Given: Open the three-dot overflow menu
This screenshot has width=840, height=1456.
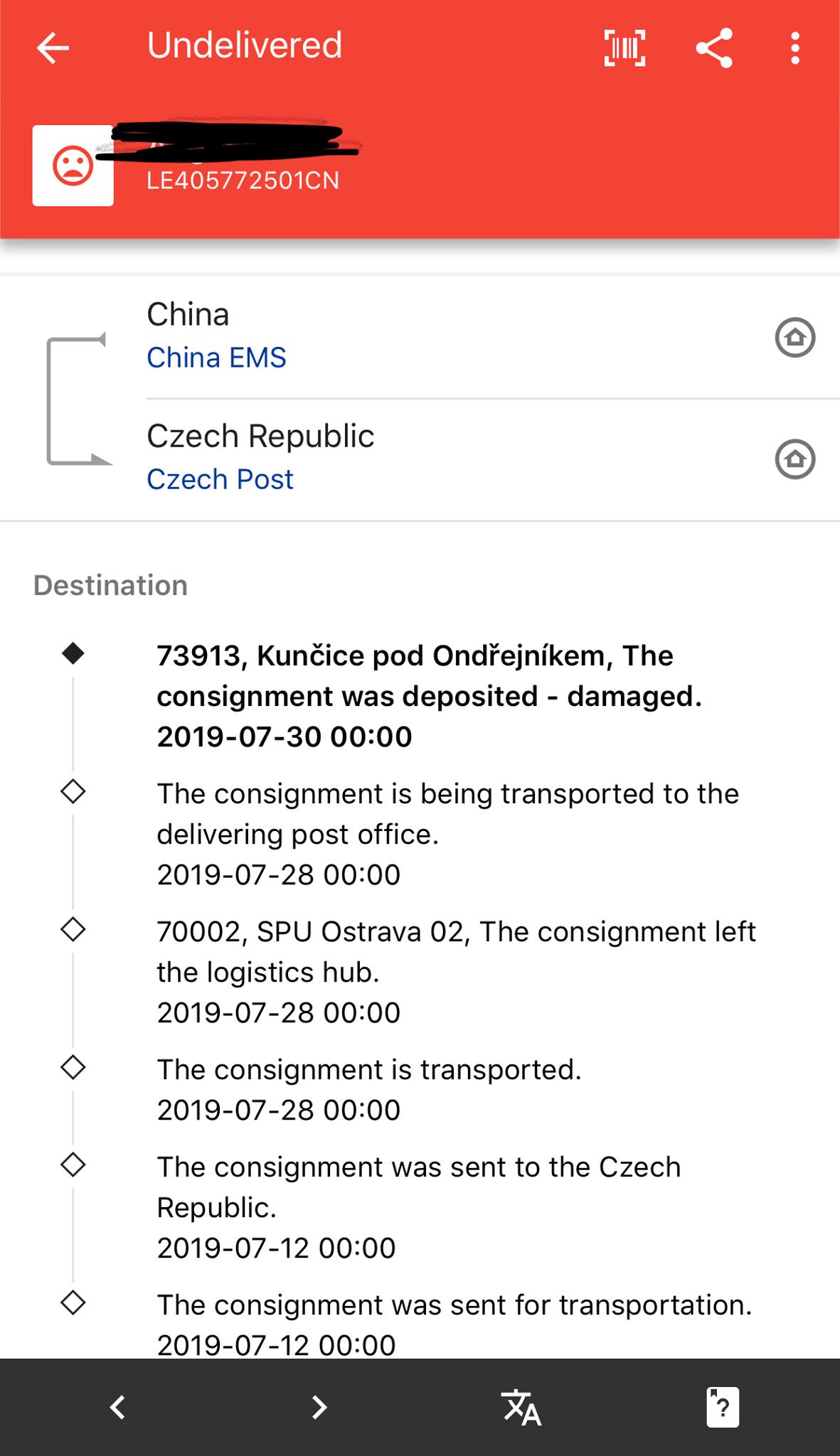Looking at the screenshot, I should tap(795, 48).
